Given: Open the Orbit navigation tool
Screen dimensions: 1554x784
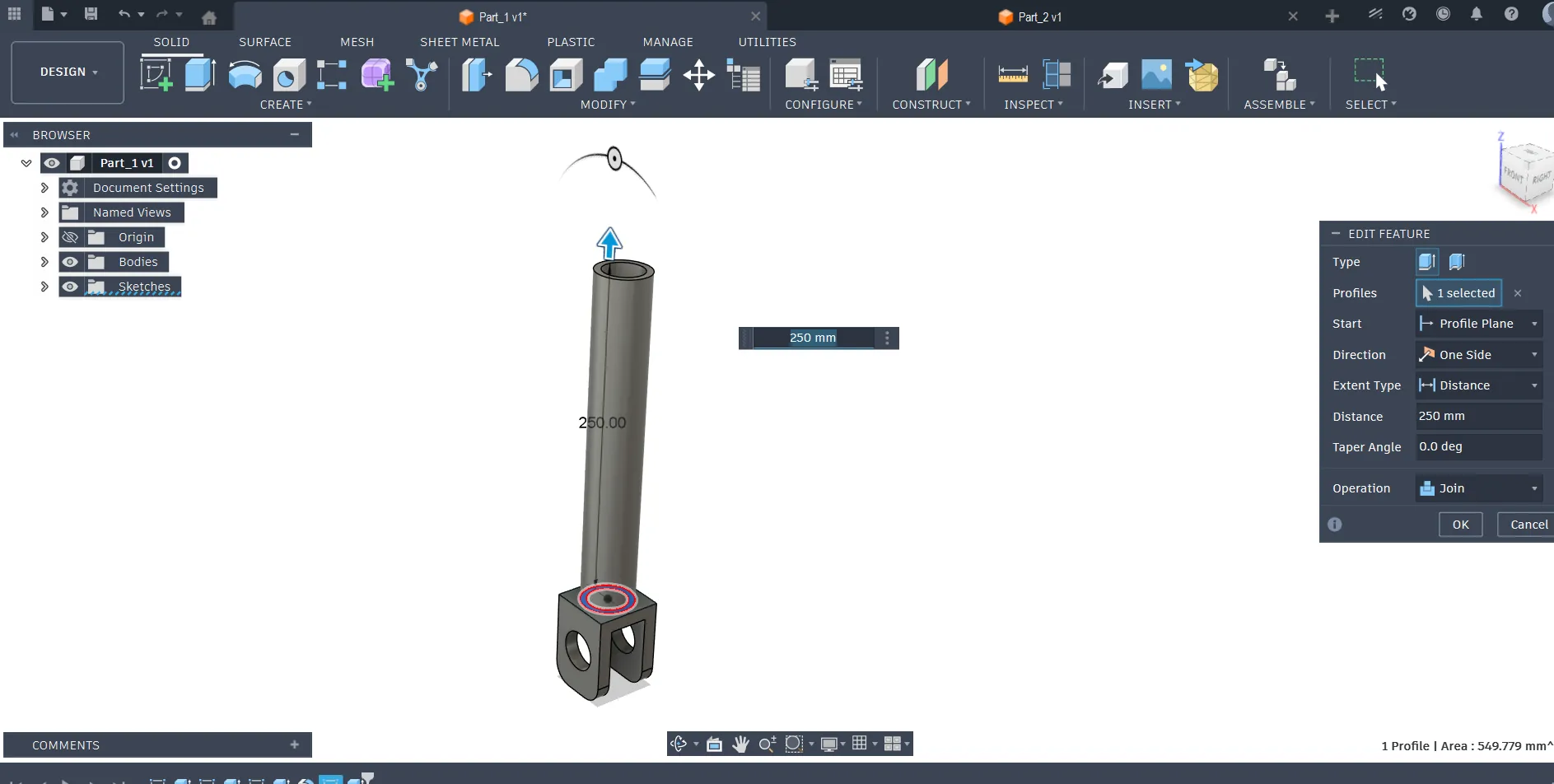Looking at the screenshot, I should tap(679, 744).
